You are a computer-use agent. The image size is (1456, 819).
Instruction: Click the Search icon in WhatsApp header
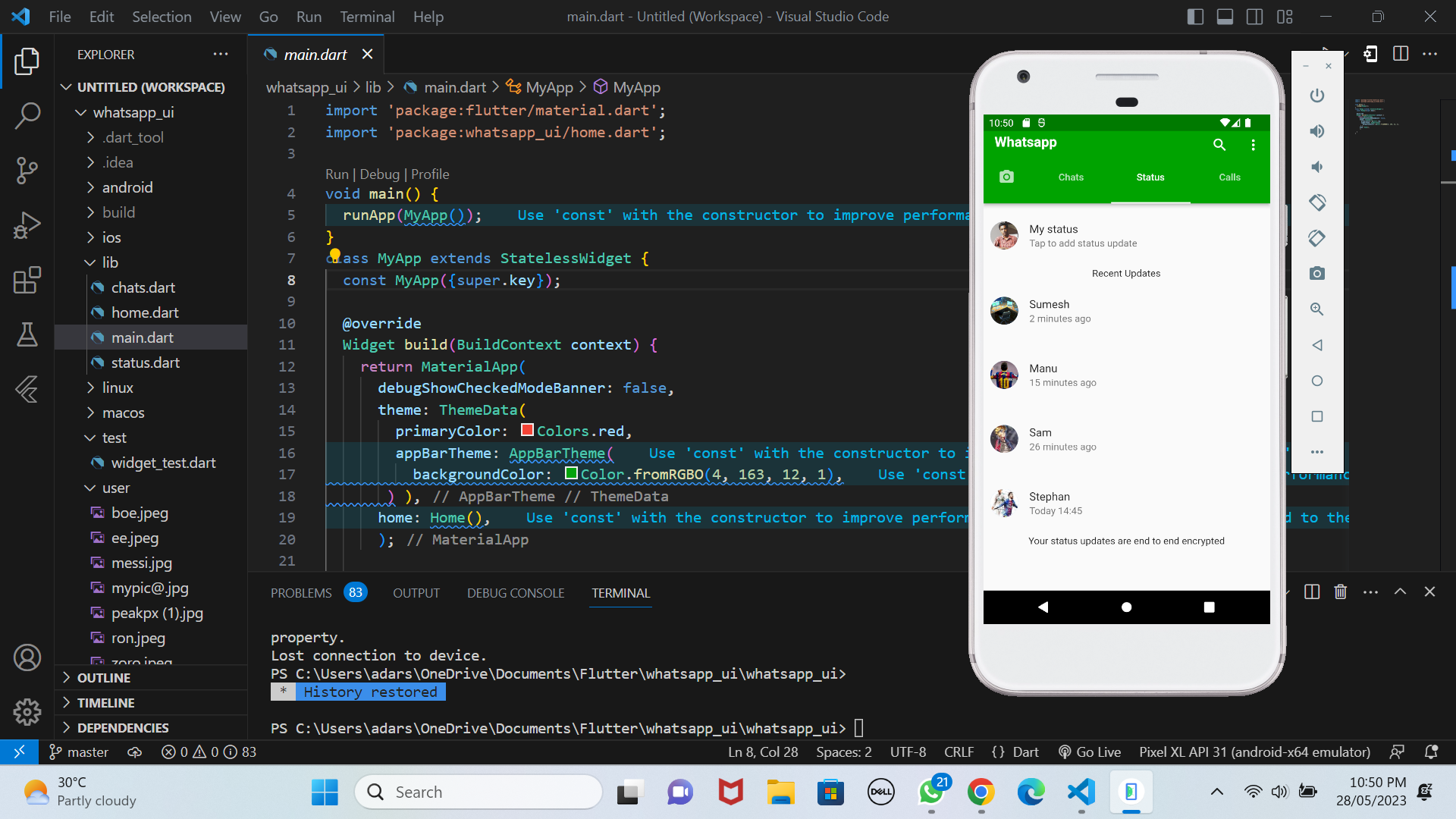pyautogui.click(x=1220, y=144)
